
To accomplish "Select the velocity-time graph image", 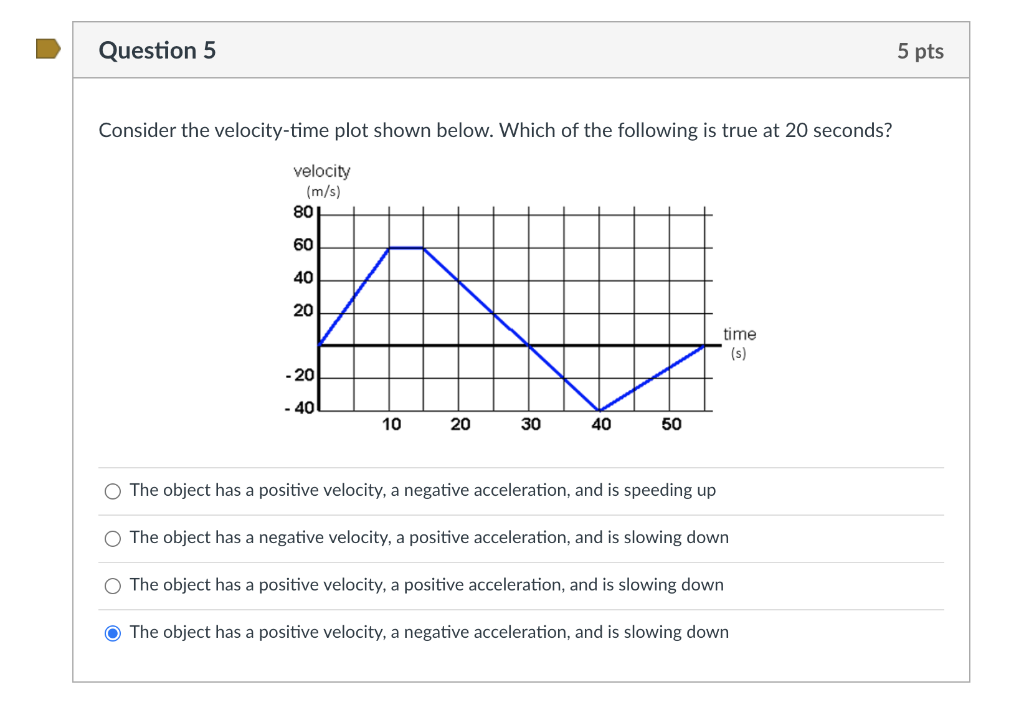I will point(500,300).
